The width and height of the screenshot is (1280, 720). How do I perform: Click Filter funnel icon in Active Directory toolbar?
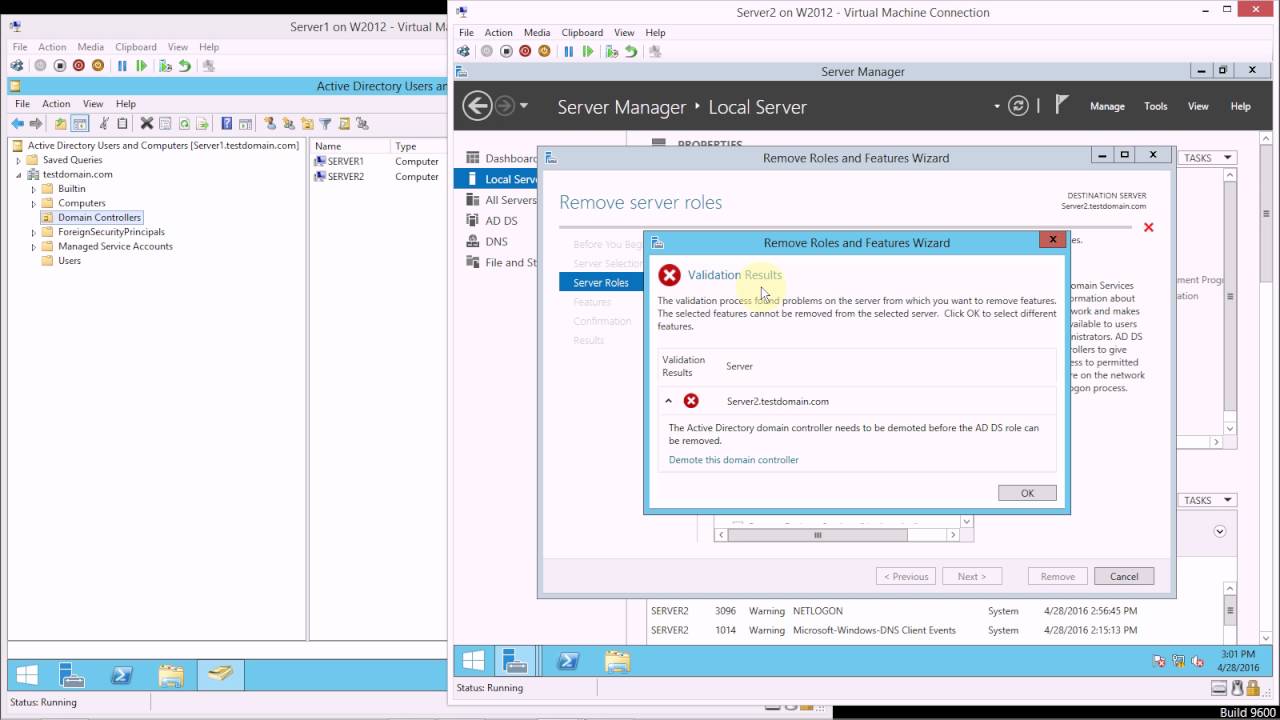pyautogui.click(x=325, y=123)
